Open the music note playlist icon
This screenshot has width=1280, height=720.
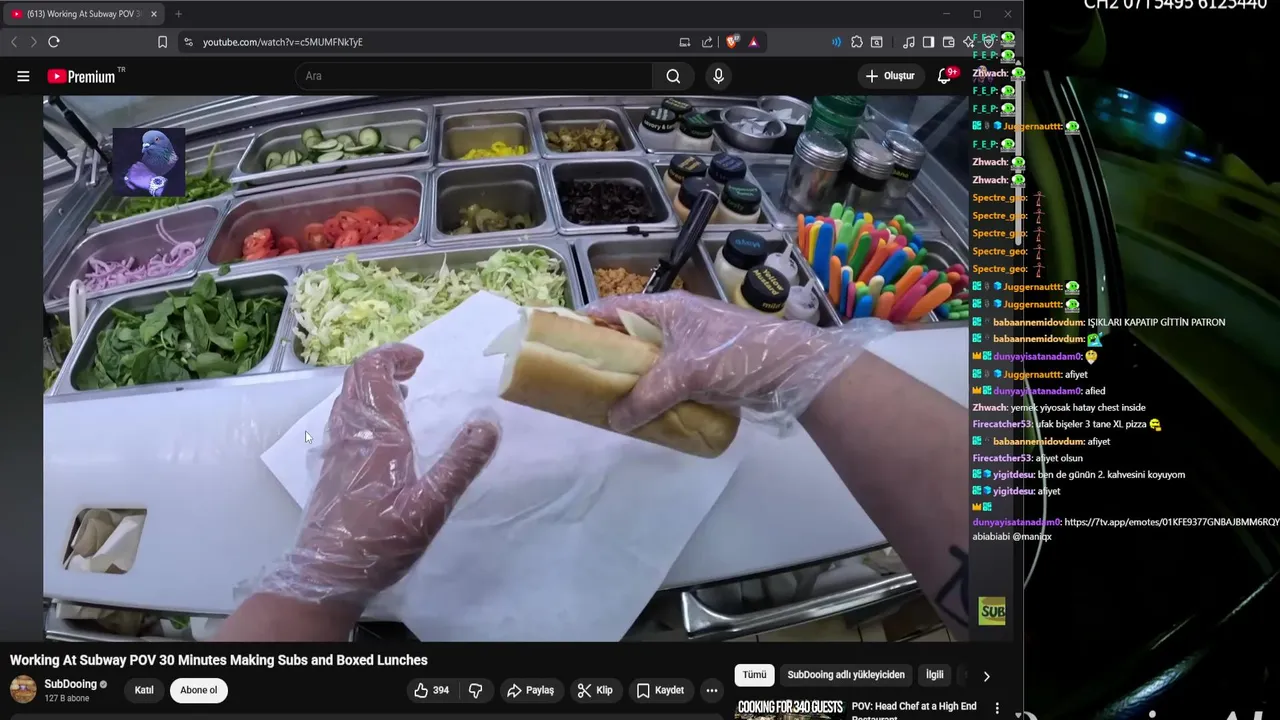coord(909,42)
